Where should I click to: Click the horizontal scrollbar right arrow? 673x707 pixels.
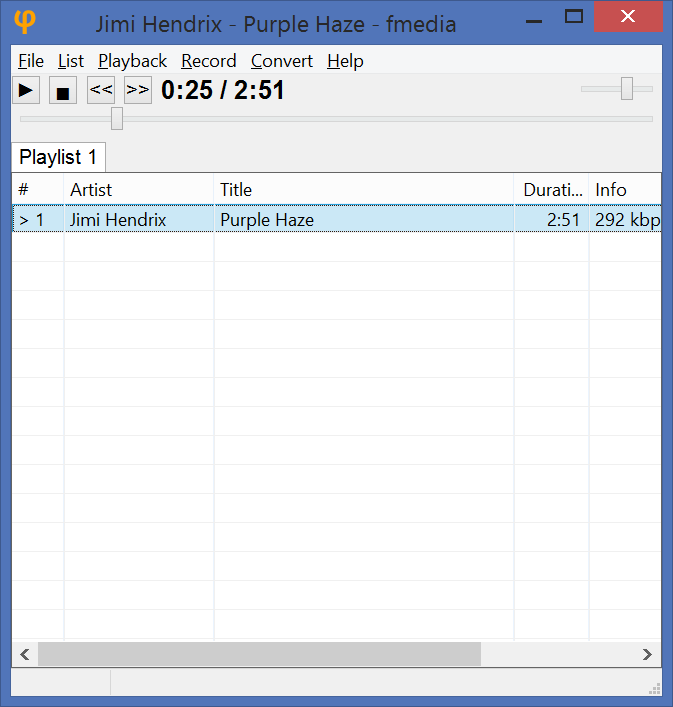point(647,654)
